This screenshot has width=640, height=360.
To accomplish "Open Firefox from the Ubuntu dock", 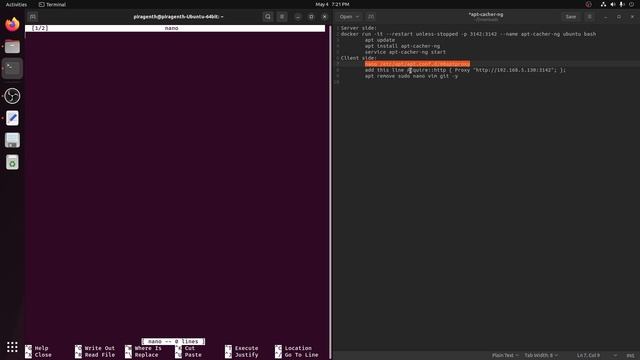I will [12, 24].
